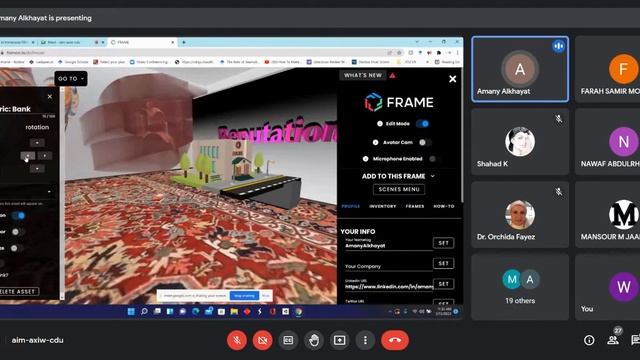The width and height of the screenshot is (640, 360).
Task: Click Avatar Cam info icon
Action: (x=376, y=142)
